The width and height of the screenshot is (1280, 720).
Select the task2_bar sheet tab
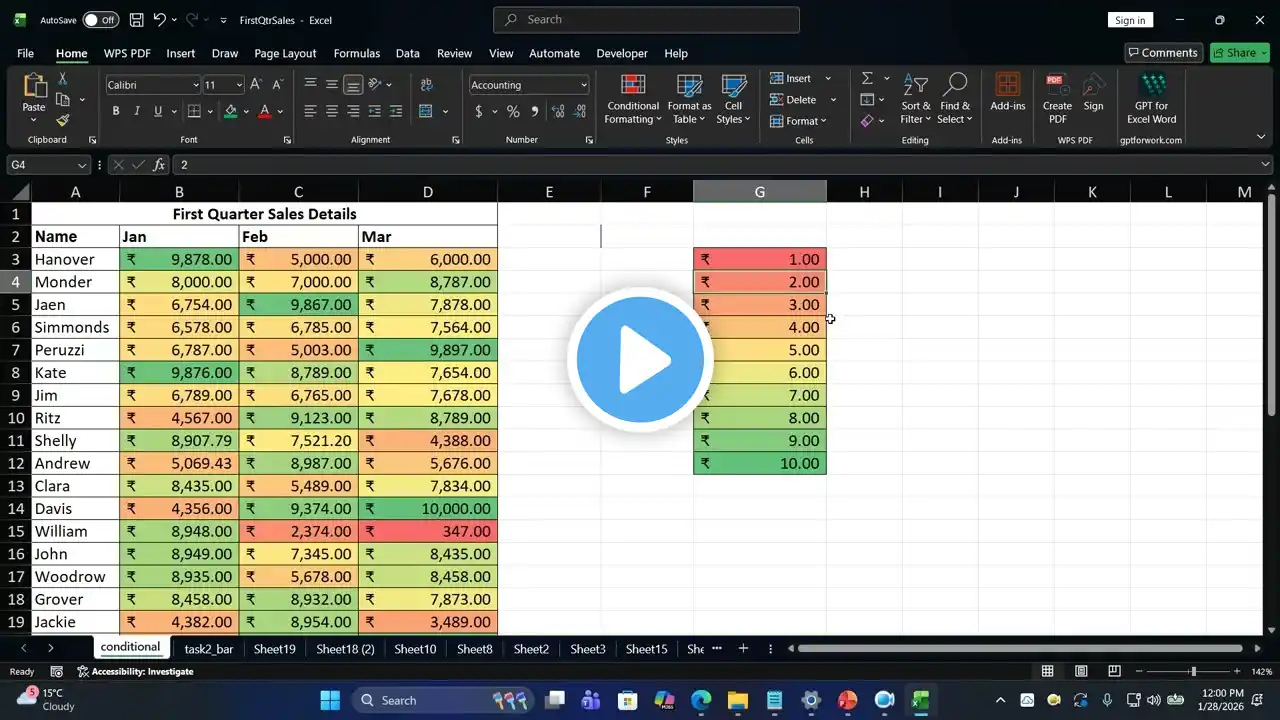[208, 649]
